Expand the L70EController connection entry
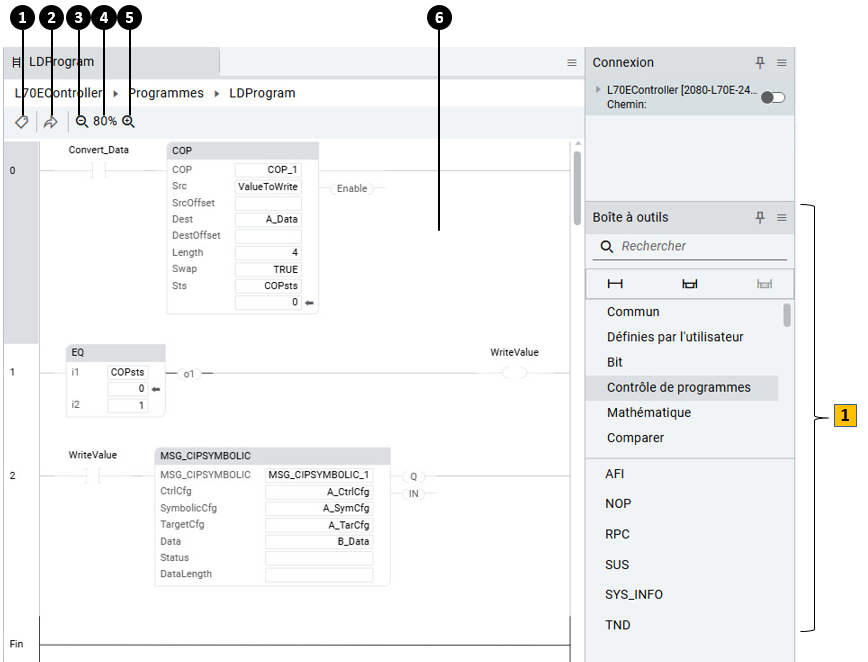The width and height of the screenshot is (868, 662). [598, 89]
